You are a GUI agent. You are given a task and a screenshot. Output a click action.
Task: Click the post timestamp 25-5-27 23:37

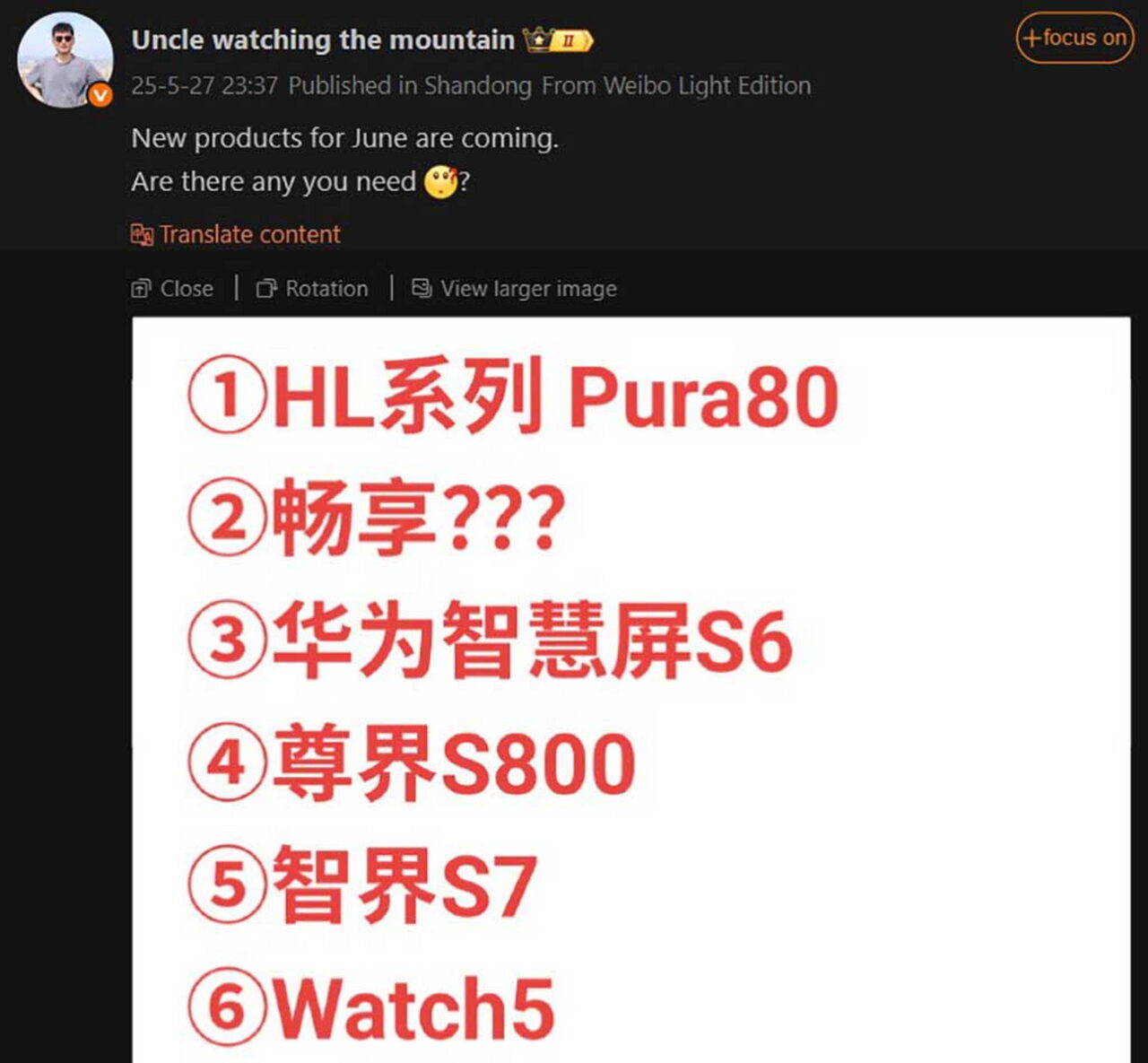(204, 86)
